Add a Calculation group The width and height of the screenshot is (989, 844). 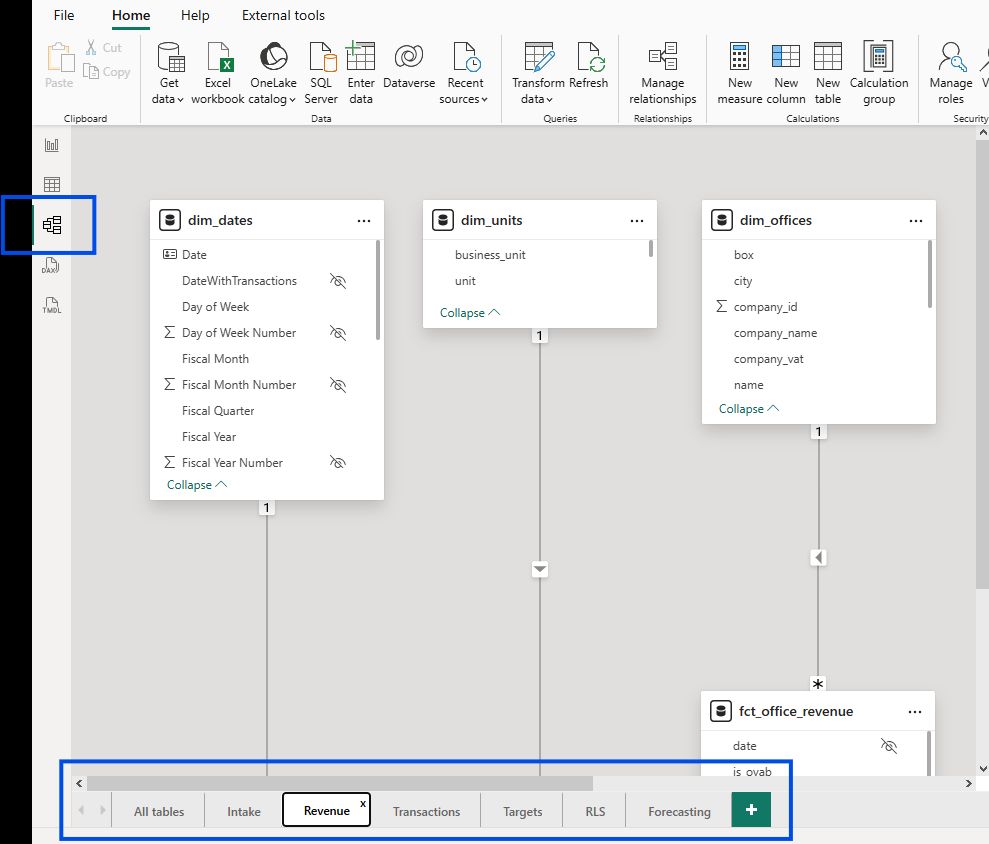click(x=879, y=73)
